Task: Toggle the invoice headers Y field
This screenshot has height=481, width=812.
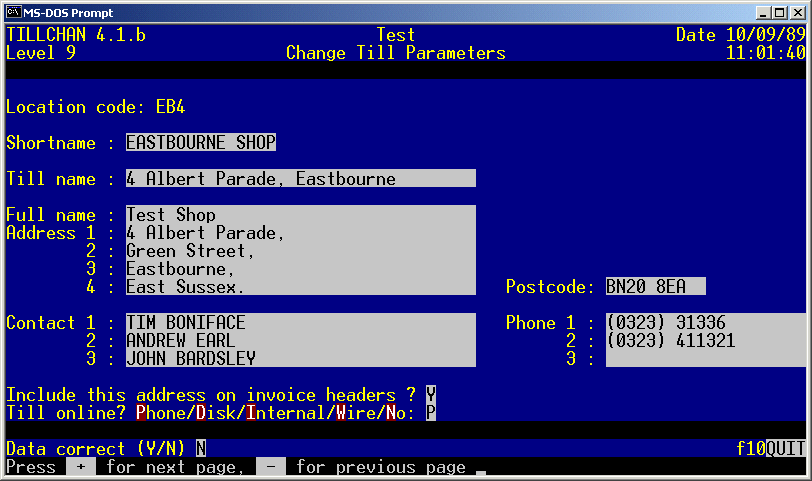Action: pyautogui.click(x=431, y=395)
